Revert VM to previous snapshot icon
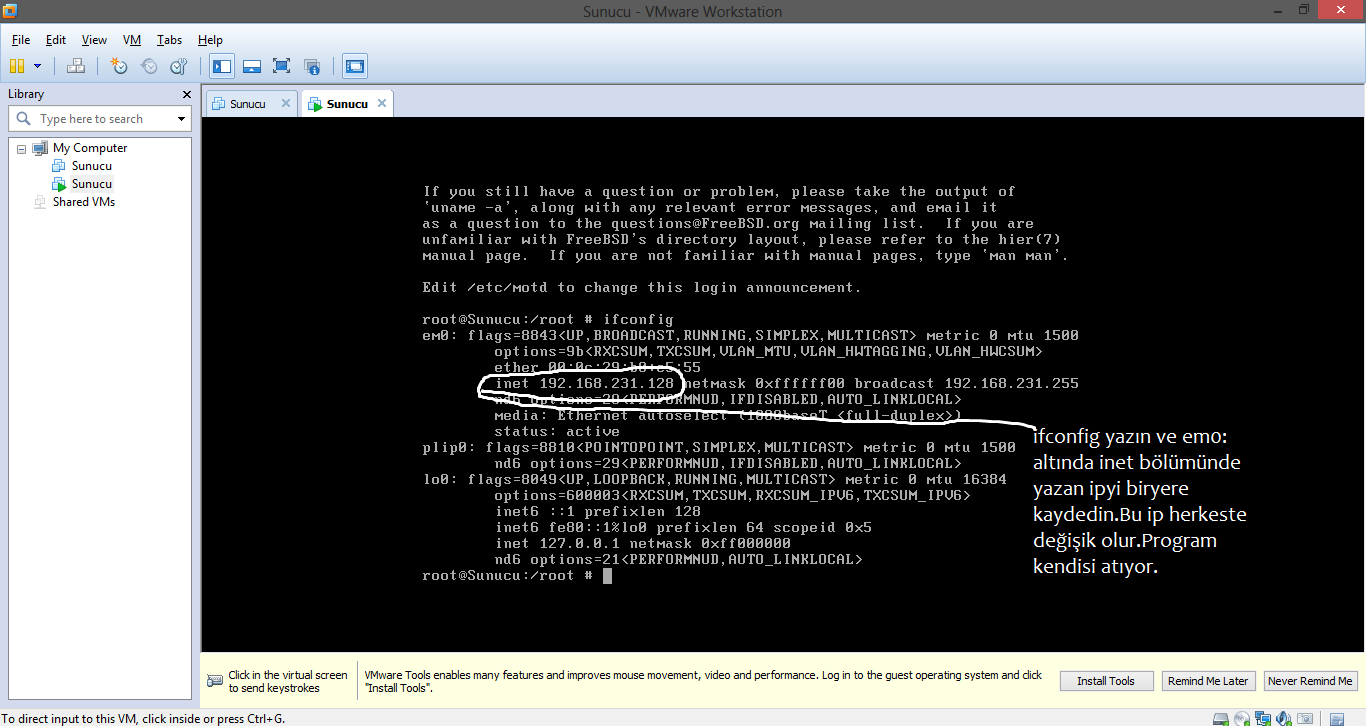 point(149,66)
